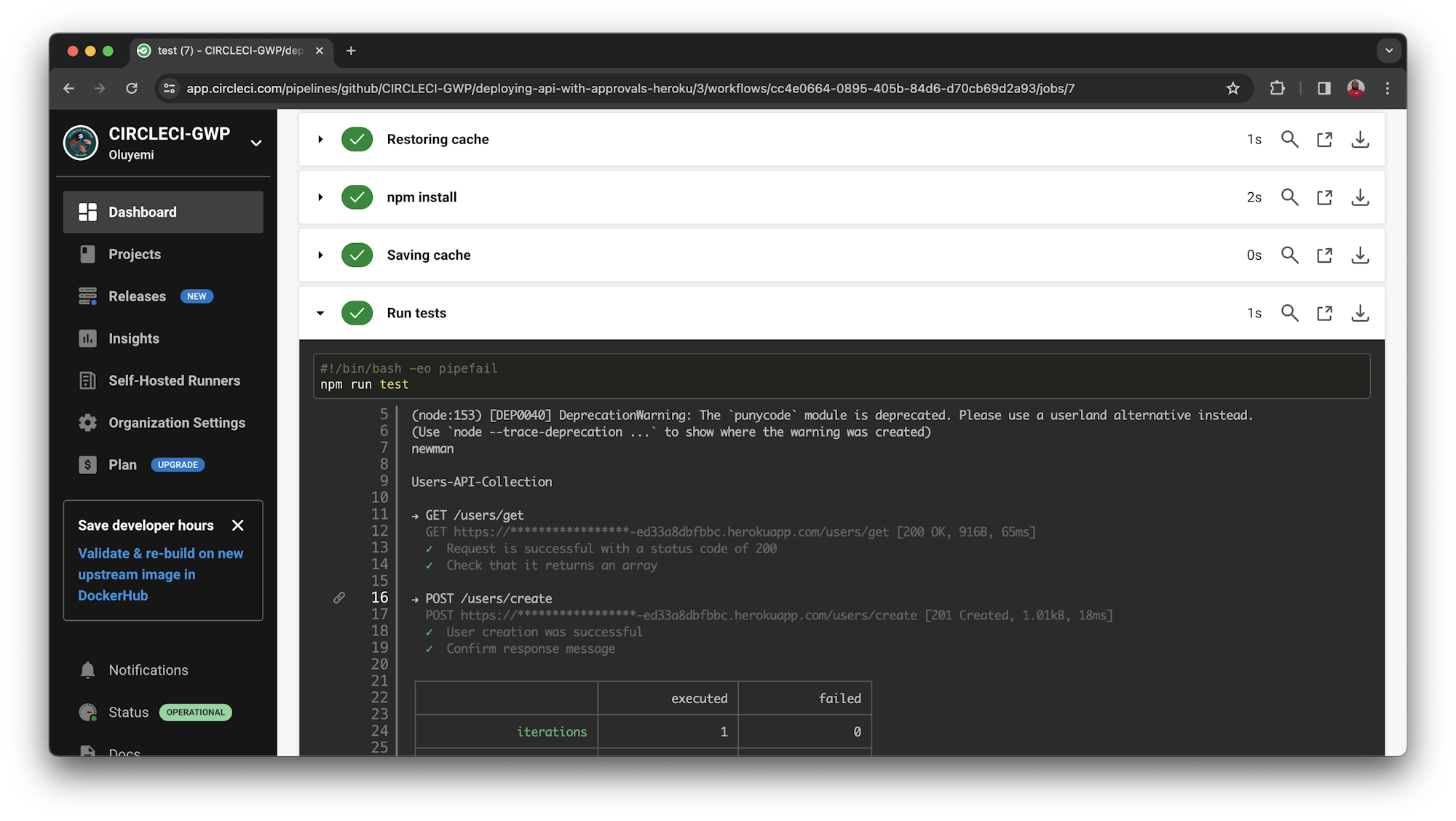Click the OPERATIONAL status badge

(x=196, y=713)
